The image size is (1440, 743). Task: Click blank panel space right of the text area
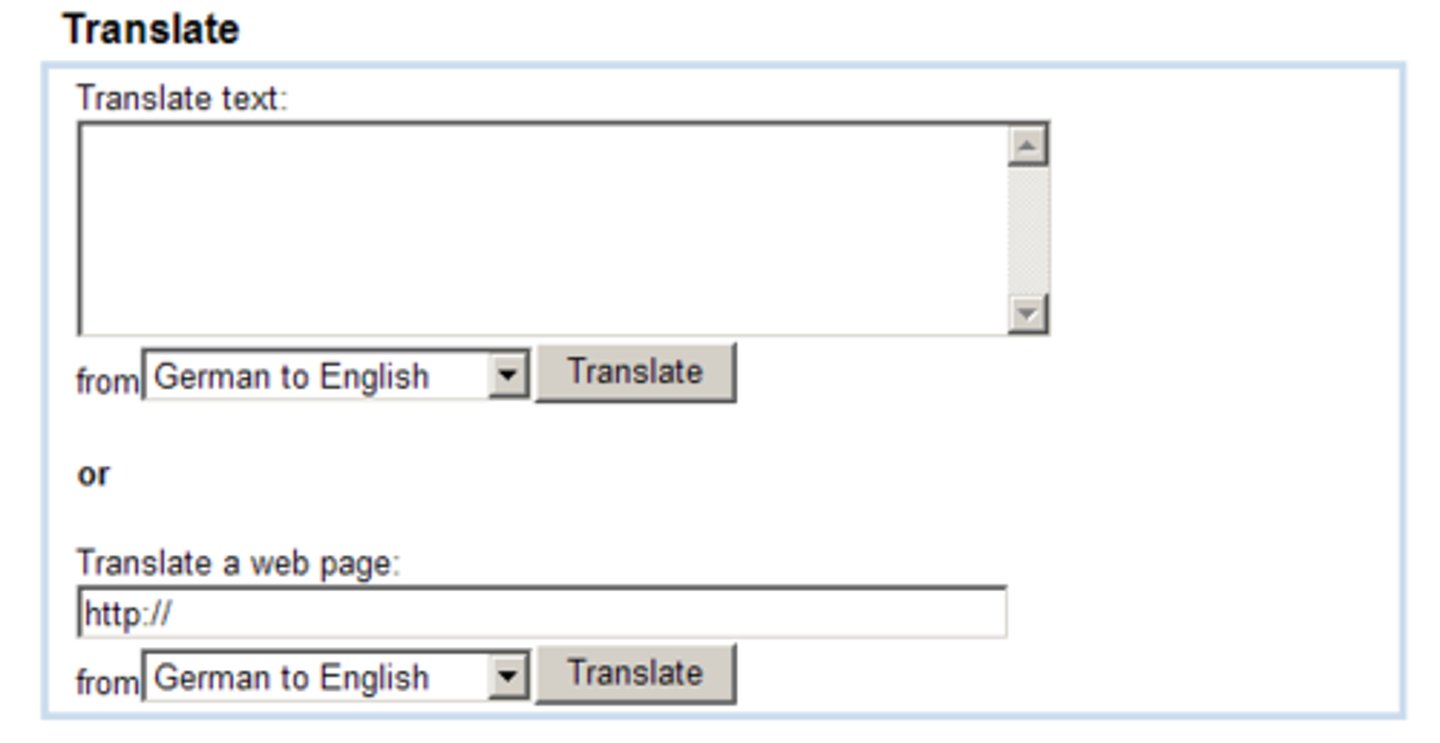(x=1220, y=230)
